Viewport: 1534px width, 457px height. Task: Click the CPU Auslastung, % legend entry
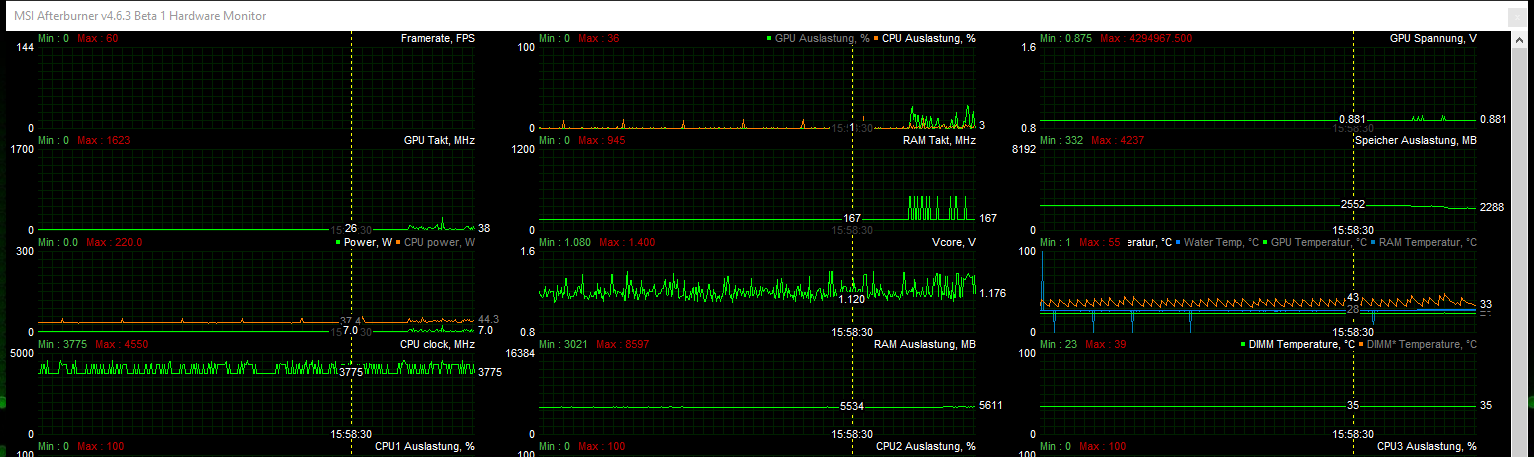(929, 38)
